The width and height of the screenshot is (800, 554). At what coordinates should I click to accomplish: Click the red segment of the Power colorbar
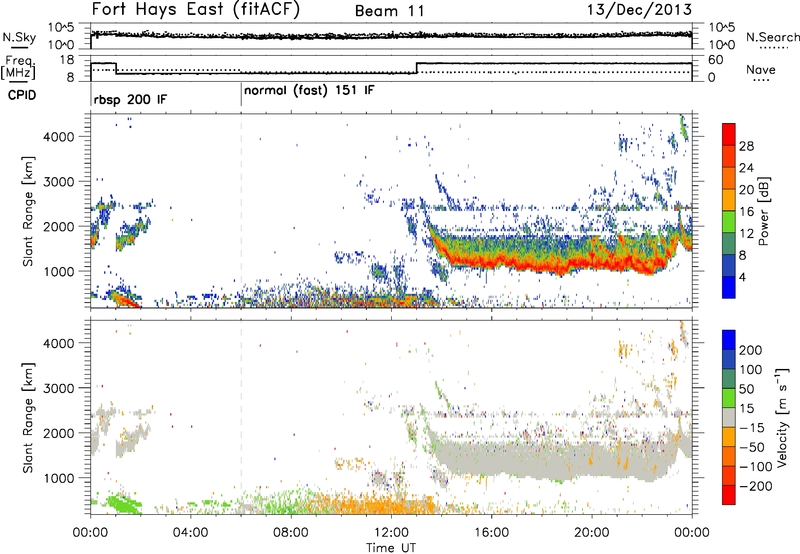(x=729, y=134)
